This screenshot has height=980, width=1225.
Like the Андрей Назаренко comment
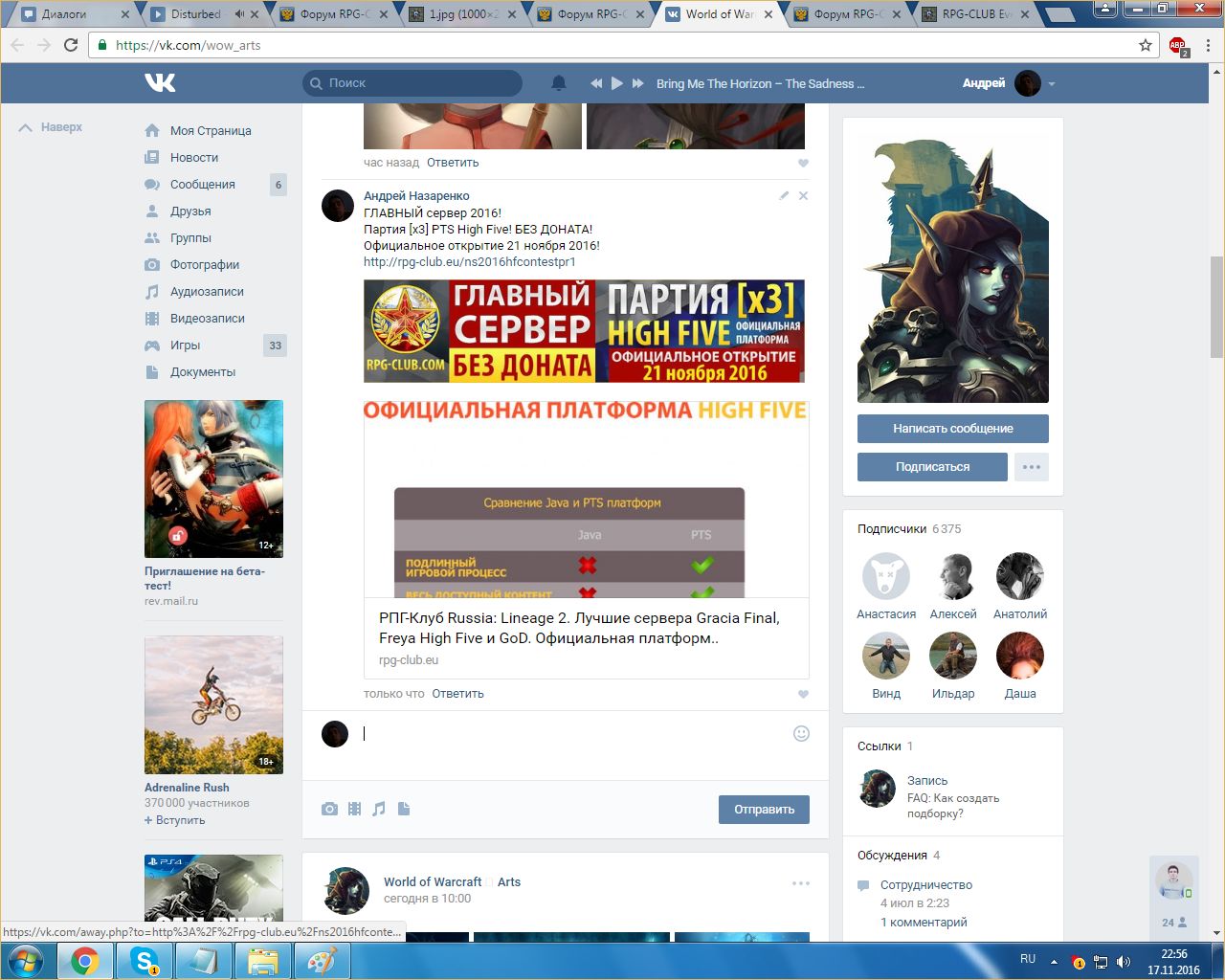pyautogui.click(x=803, y=694)
